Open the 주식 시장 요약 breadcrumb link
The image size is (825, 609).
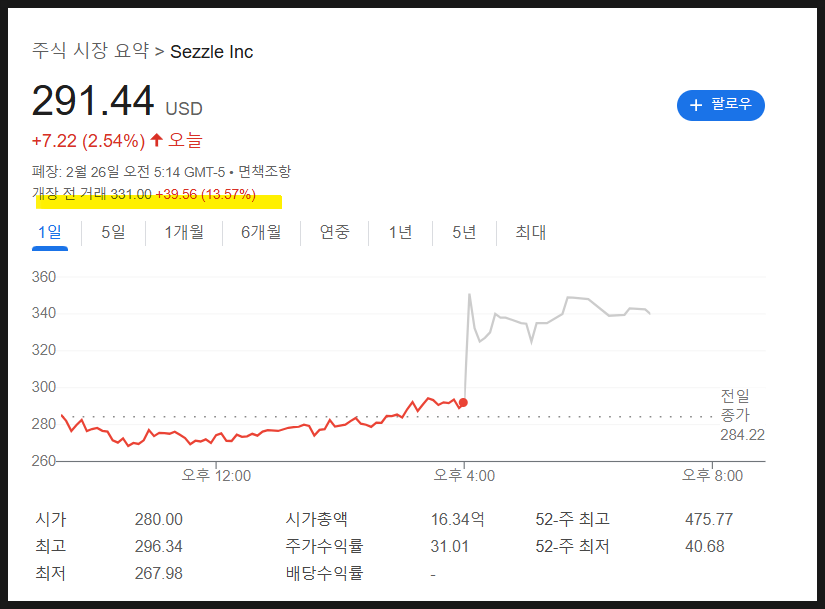90,51
